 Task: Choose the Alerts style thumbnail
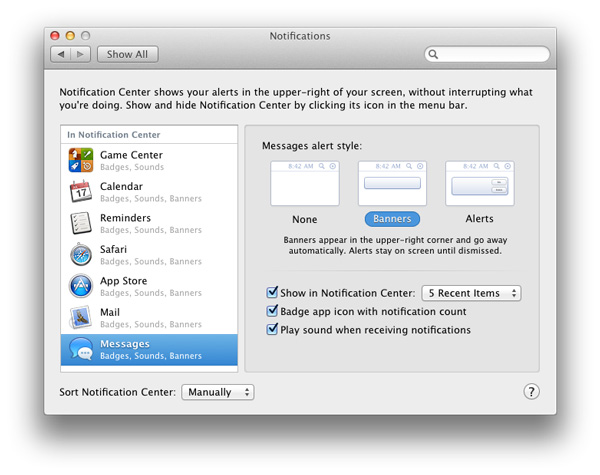(479, 183)
